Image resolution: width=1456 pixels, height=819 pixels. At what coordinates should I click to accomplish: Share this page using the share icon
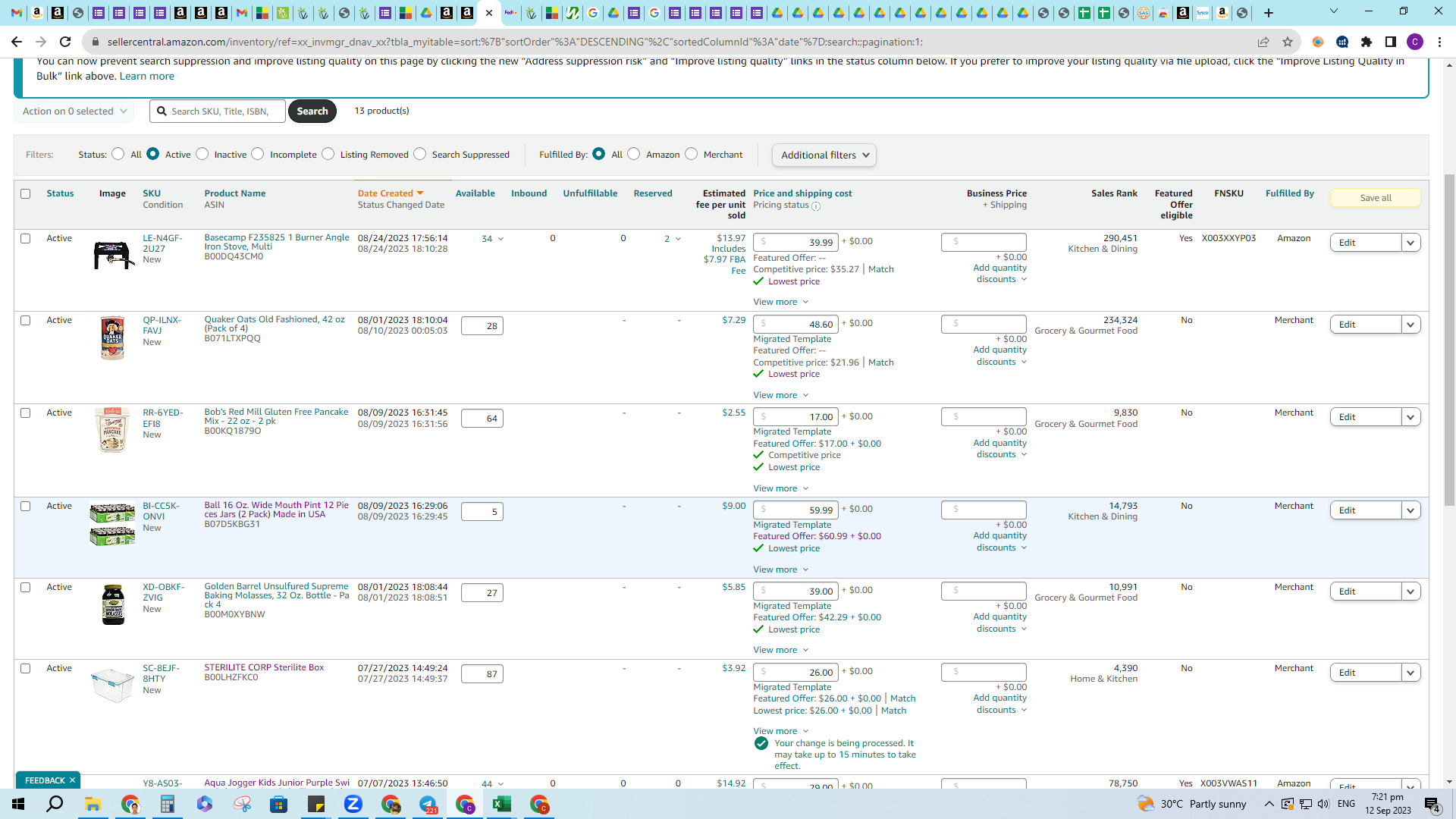point(1263,42)
